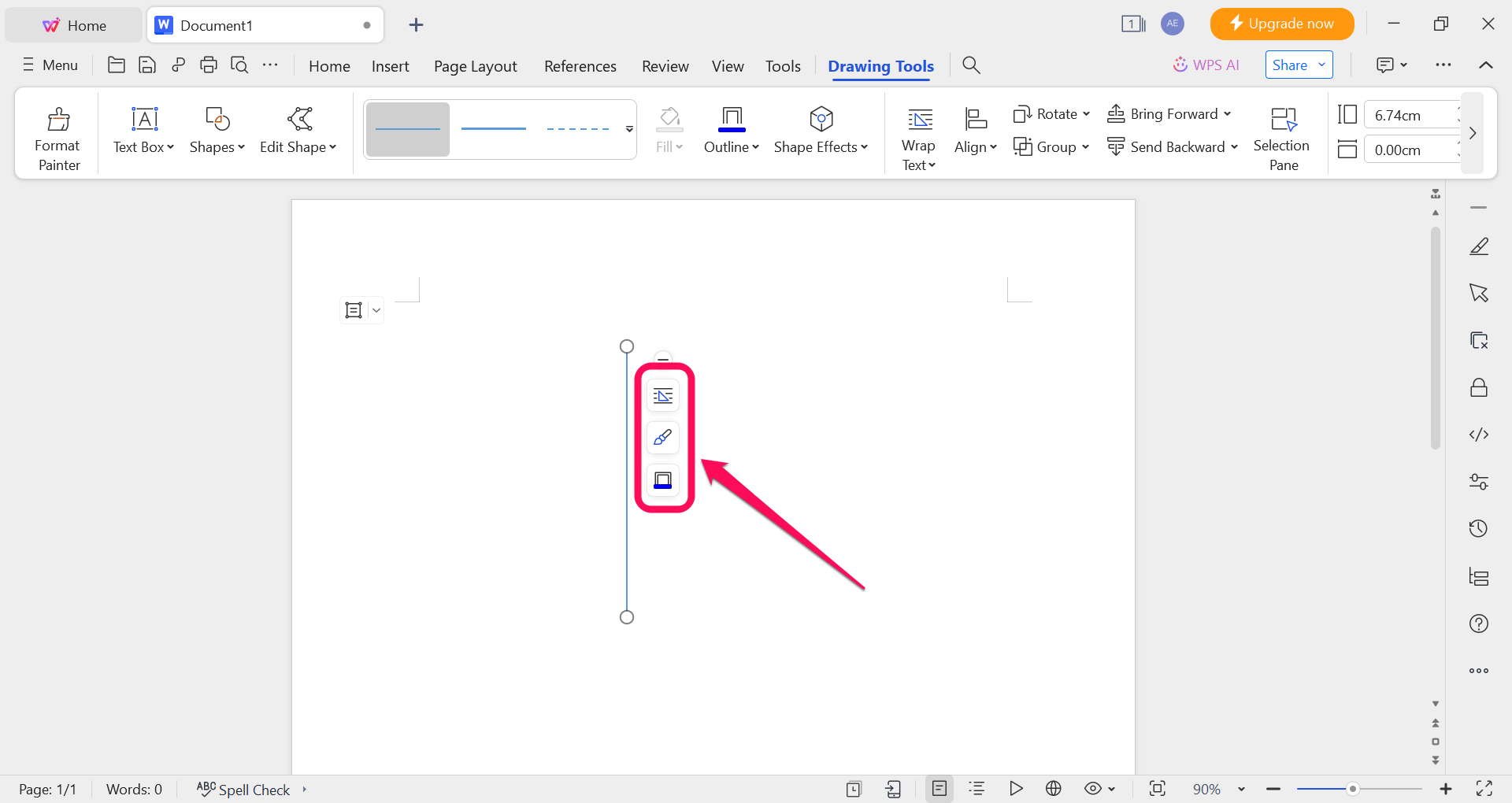Expand the Shape Effects dropdown
1512x803 pixels.
(864, 147)
